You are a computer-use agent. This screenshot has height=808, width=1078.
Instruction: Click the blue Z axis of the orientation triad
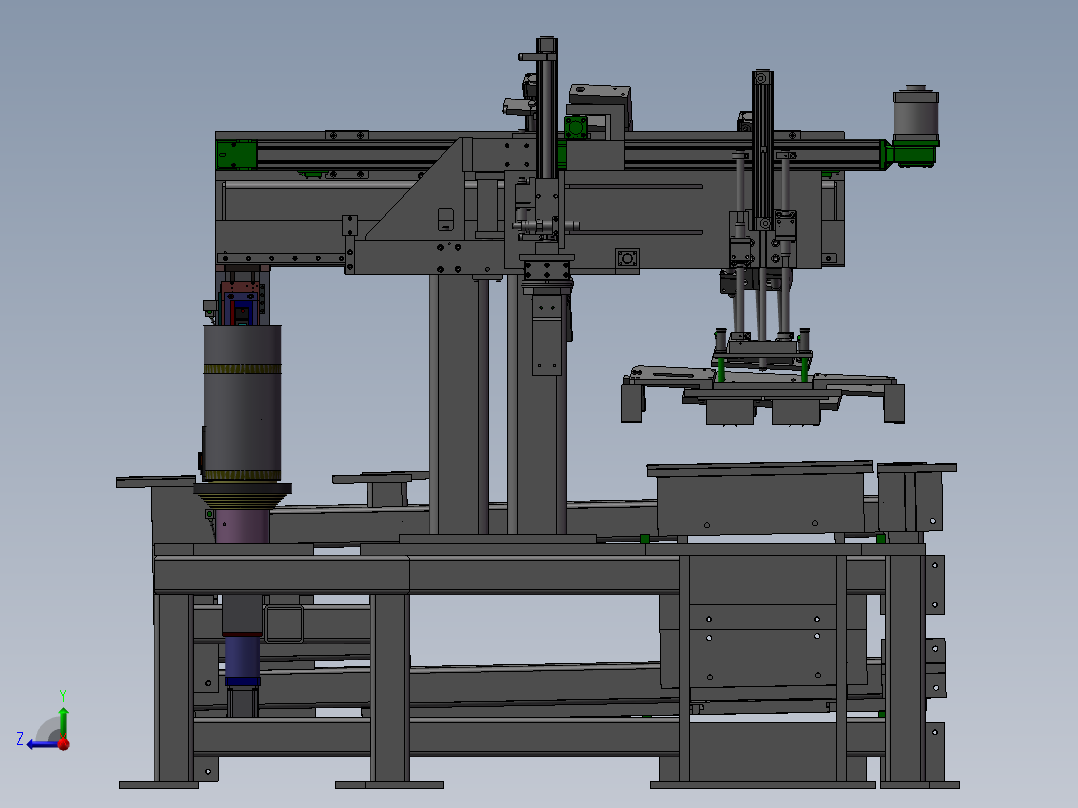coord(41,745)
